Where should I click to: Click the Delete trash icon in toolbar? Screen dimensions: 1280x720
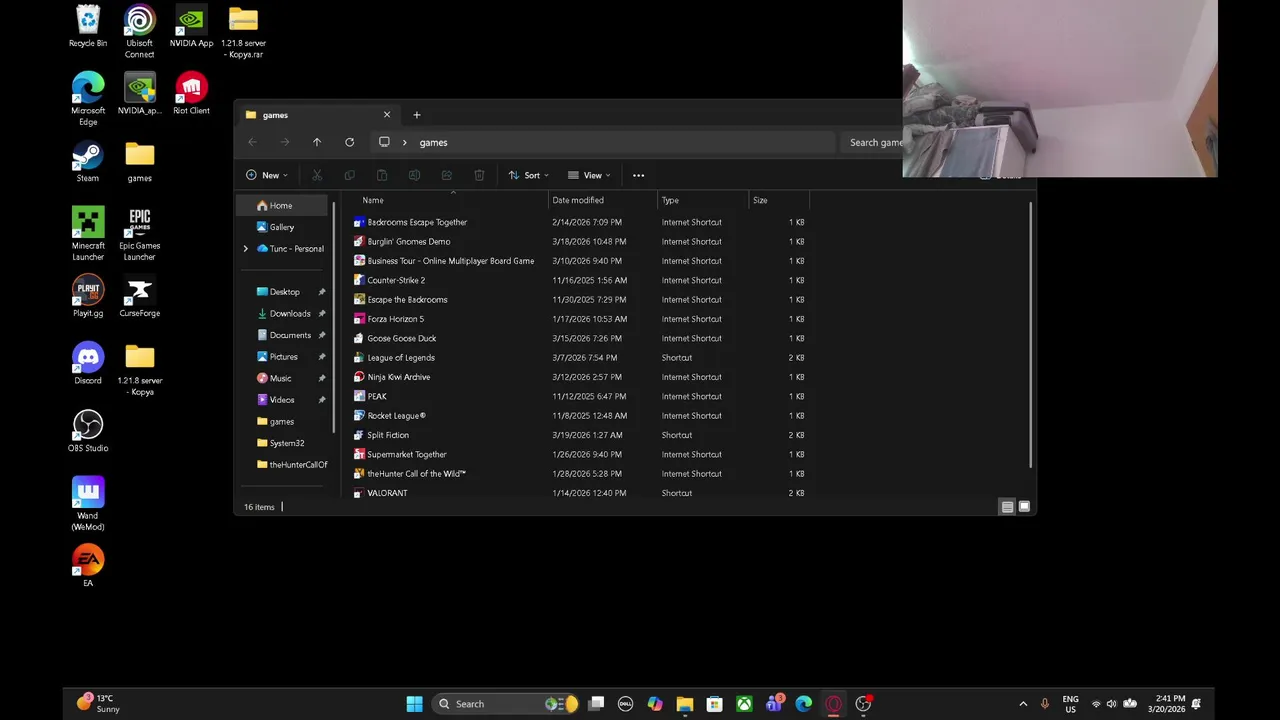tap(479, 175)
